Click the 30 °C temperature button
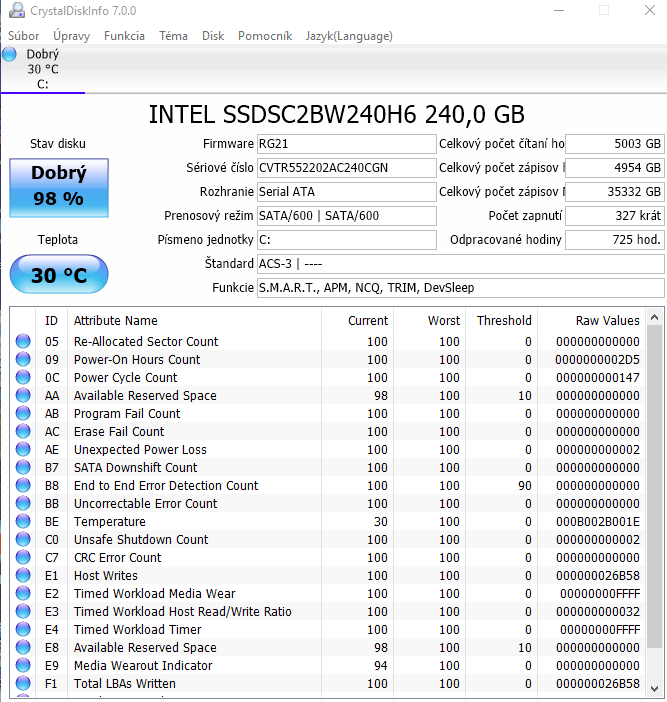 click(59, 274)
